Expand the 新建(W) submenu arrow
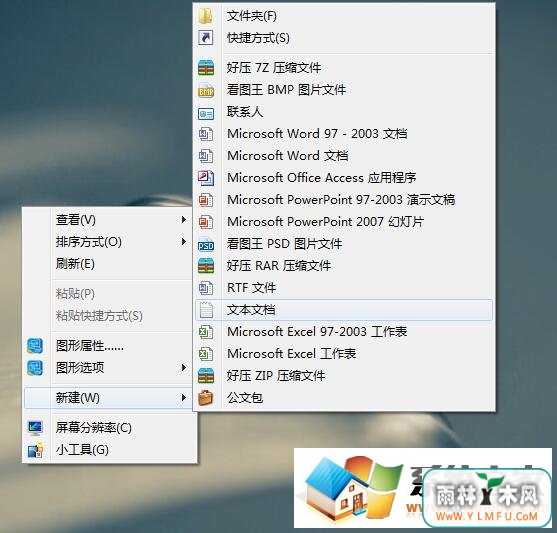This screenshot has height=533, width=557. point(183,398)
